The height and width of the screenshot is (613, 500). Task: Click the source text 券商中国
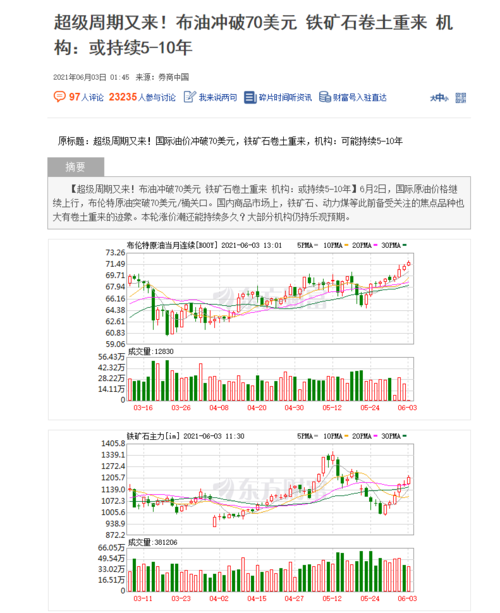174,77
